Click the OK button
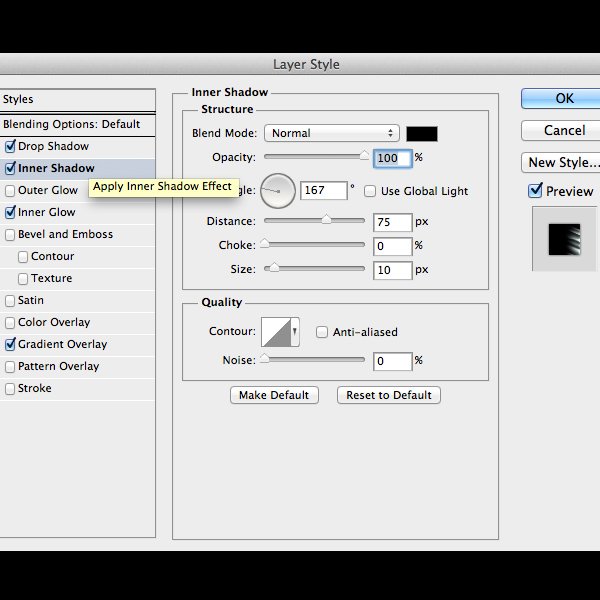 pyautogui.click(x=561, y=98)
